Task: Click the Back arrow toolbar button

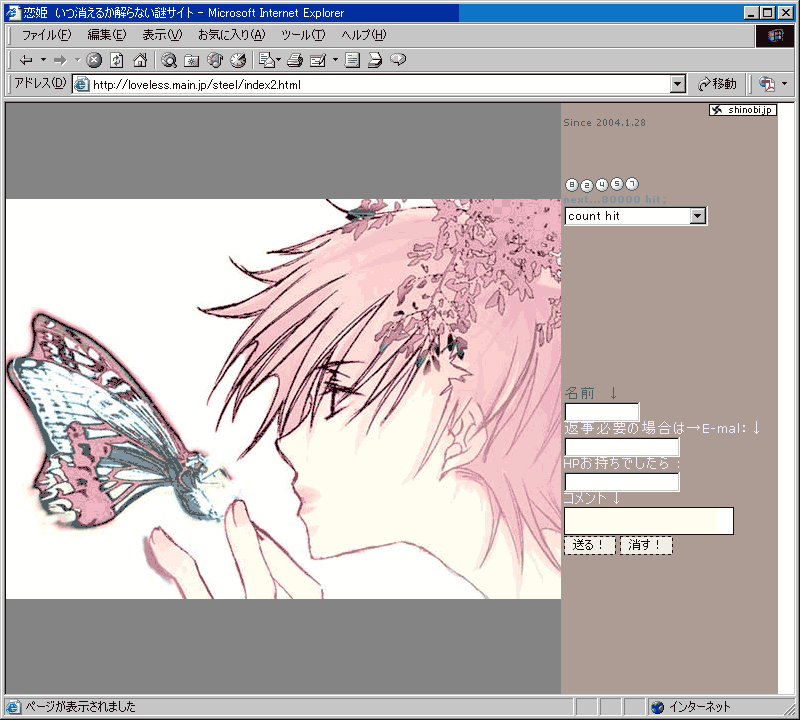Action: (26, 60)
